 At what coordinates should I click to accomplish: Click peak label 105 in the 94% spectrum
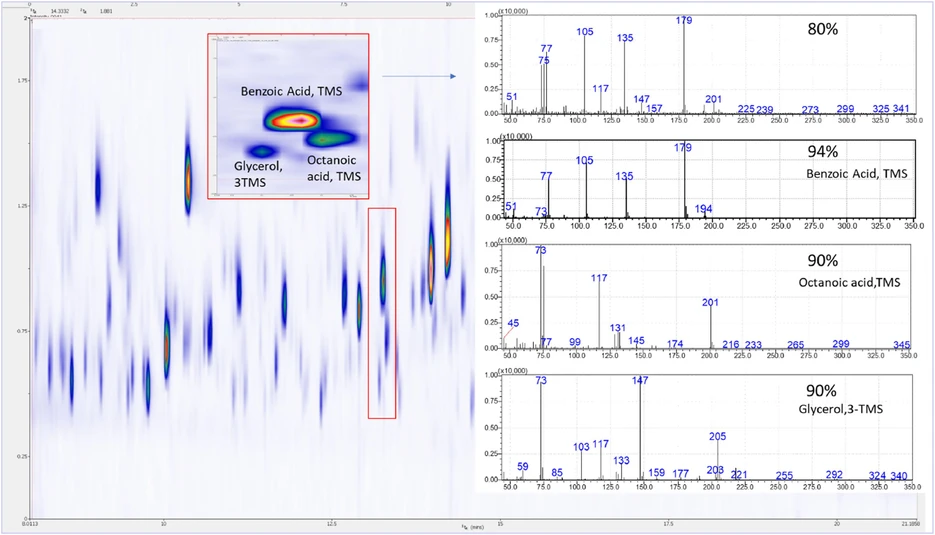[x=584, y=160]
